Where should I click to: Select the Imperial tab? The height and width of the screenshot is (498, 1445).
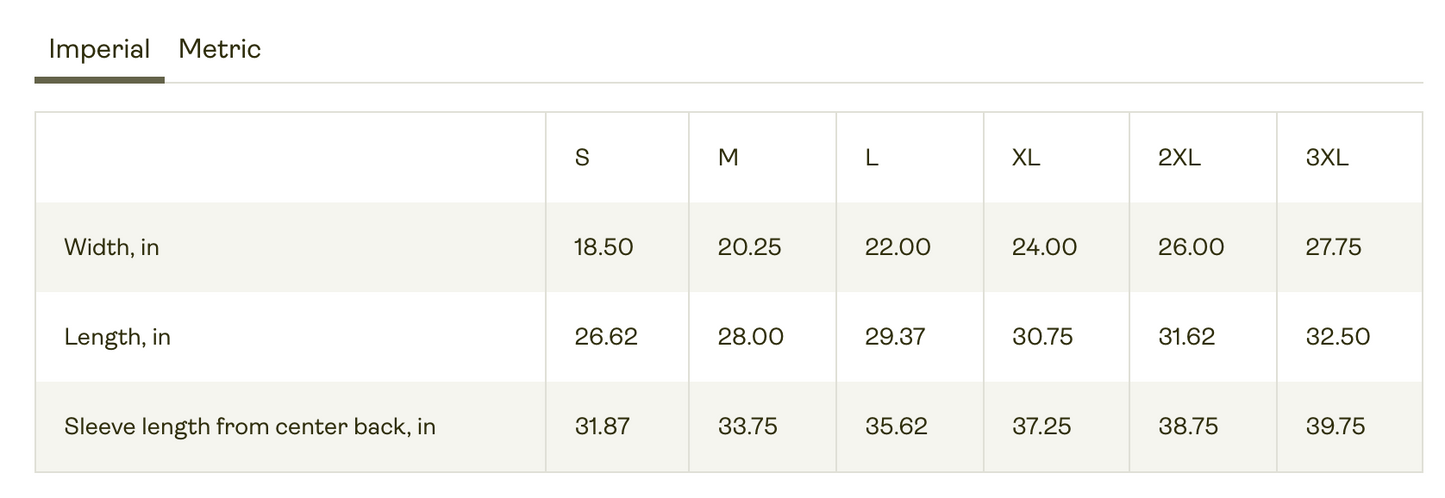(99, 49)
